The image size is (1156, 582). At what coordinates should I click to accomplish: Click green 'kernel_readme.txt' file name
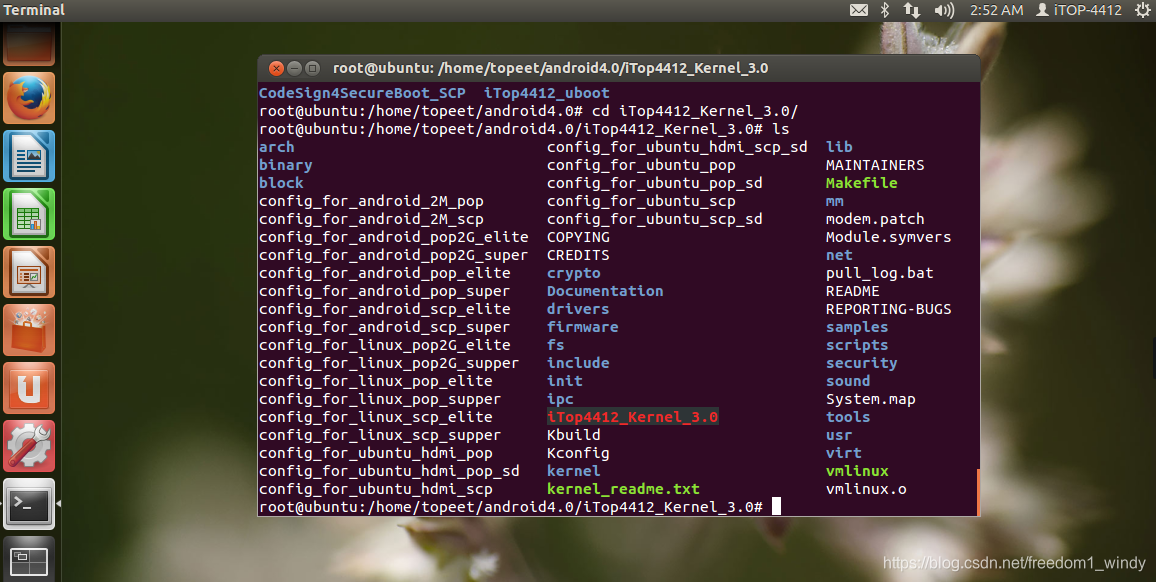[x=623, y=489]
